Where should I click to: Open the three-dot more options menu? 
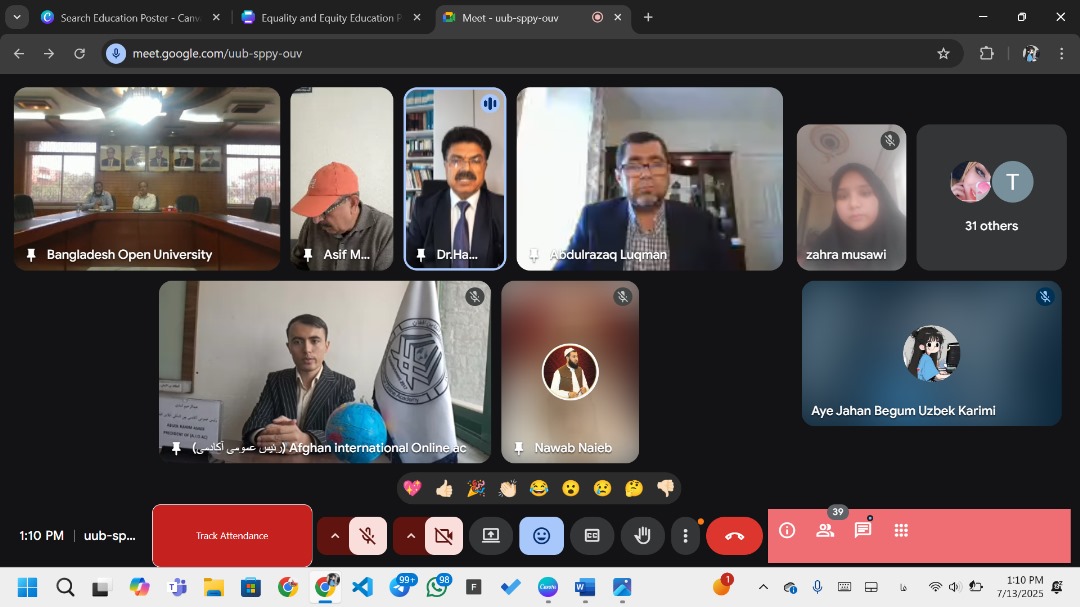coord(685,536)
